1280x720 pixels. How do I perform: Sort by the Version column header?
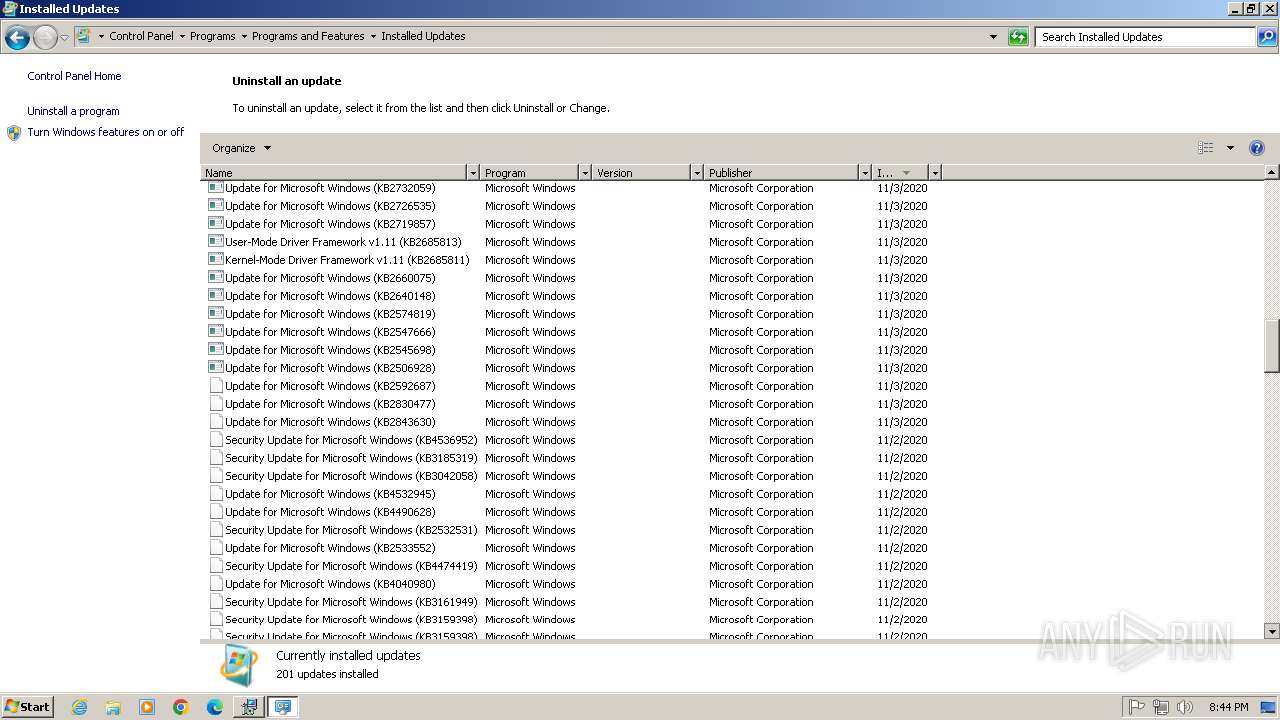pyautogui.click(x=641, y=173)
